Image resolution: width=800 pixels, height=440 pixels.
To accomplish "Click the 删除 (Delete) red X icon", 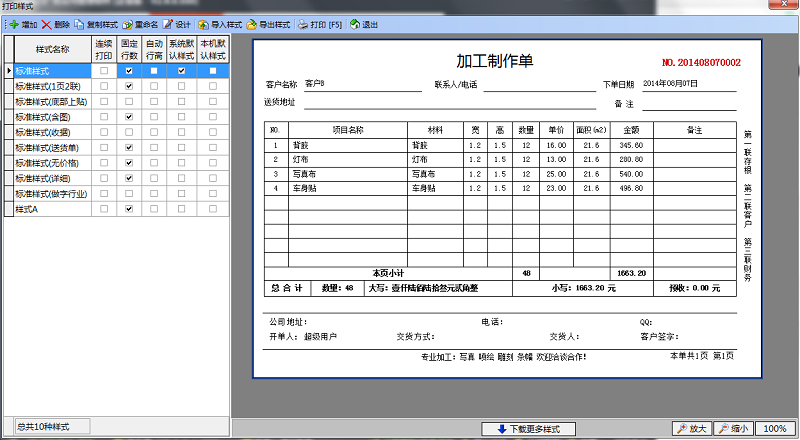I will (47, 24).
